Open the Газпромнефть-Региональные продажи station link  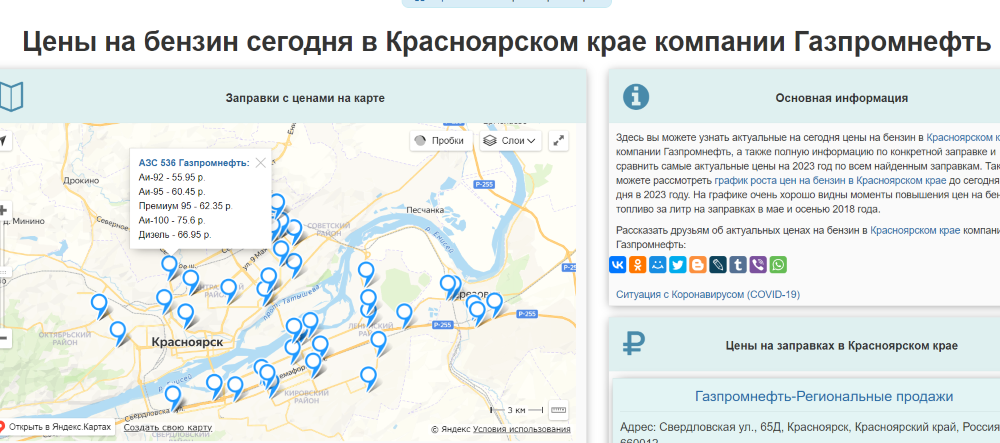(x=824, y=396)
